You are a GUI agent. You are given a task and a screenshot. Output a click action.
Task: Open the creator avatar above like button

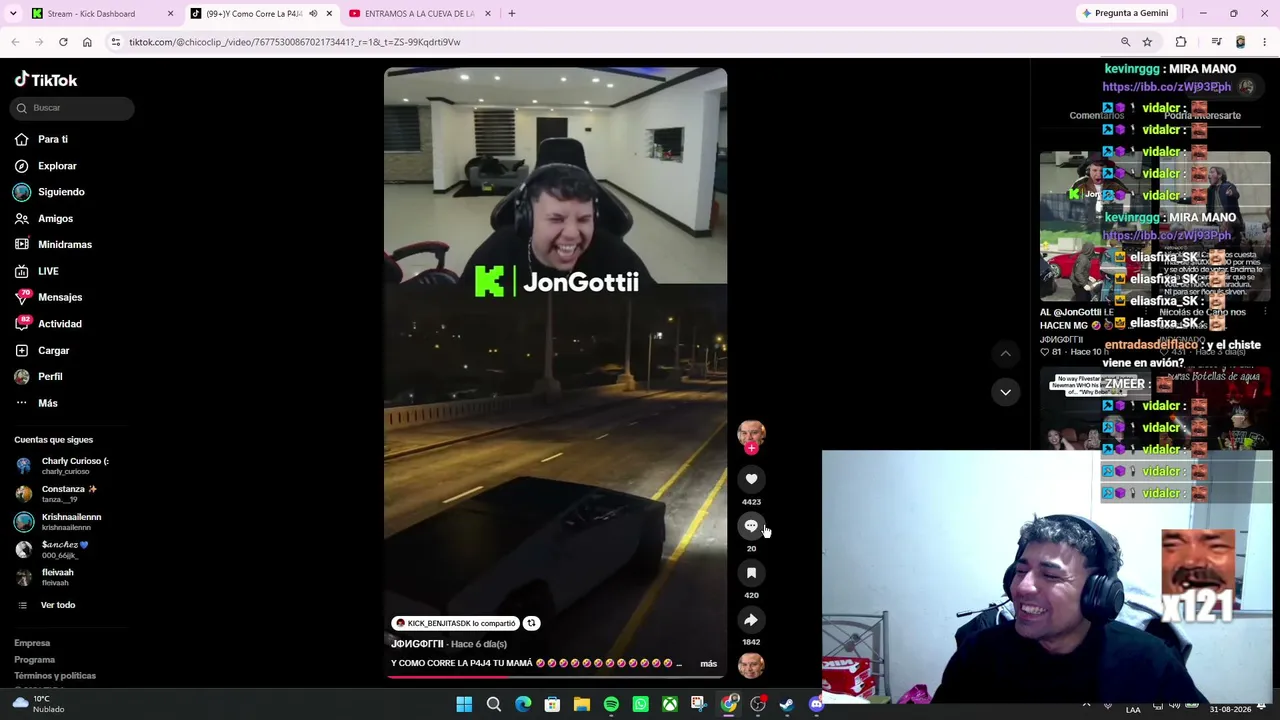click(751, 433)
